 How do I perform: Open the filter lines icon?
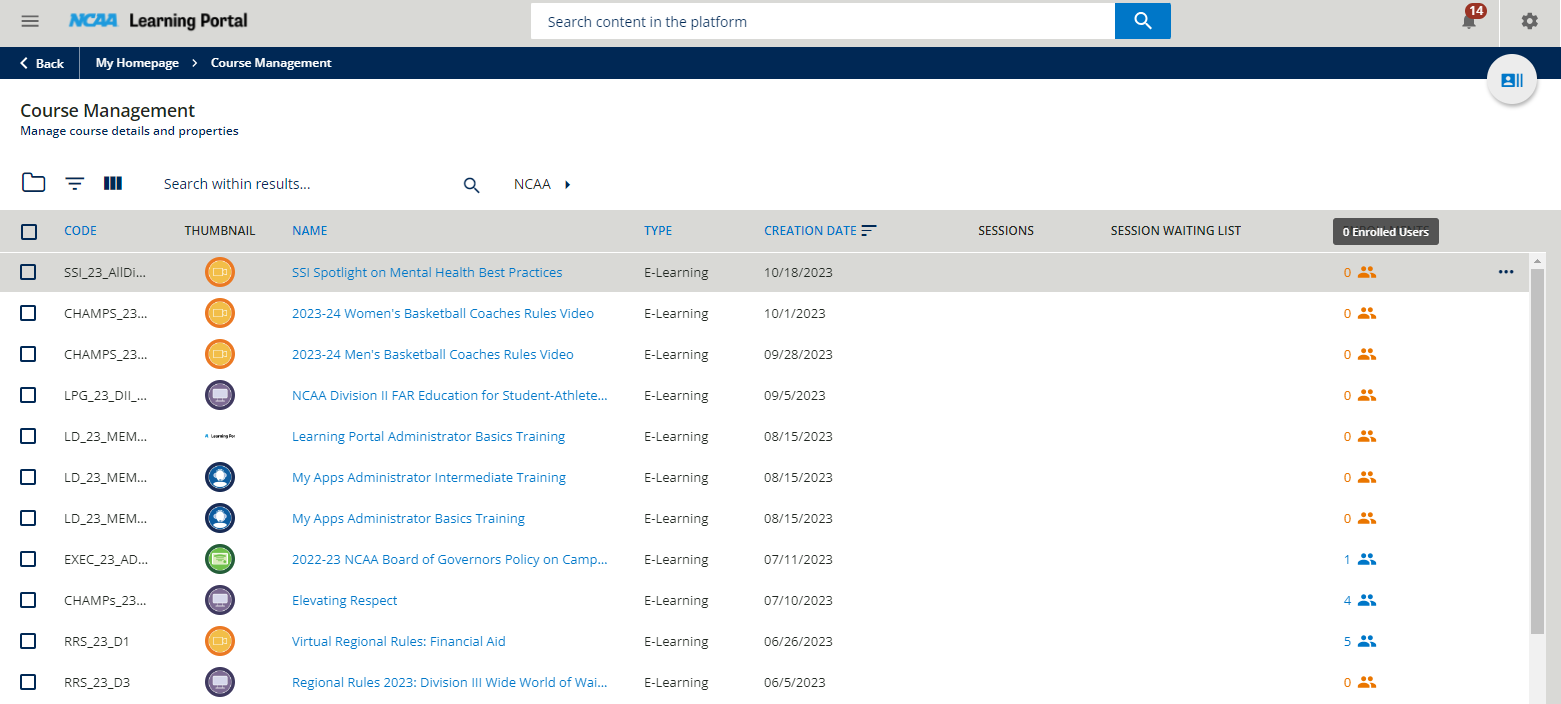tap(75, 184)
